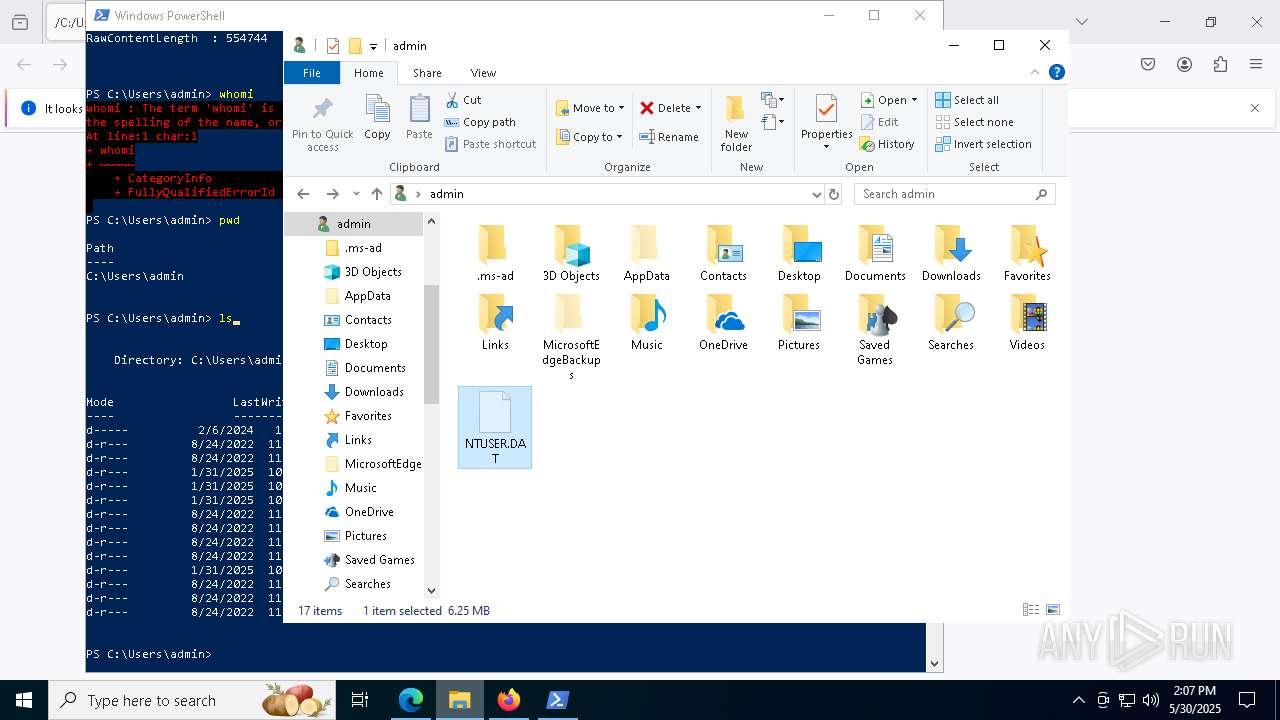
Task: Select the Documents folder icon
Action: click(875, 245)
